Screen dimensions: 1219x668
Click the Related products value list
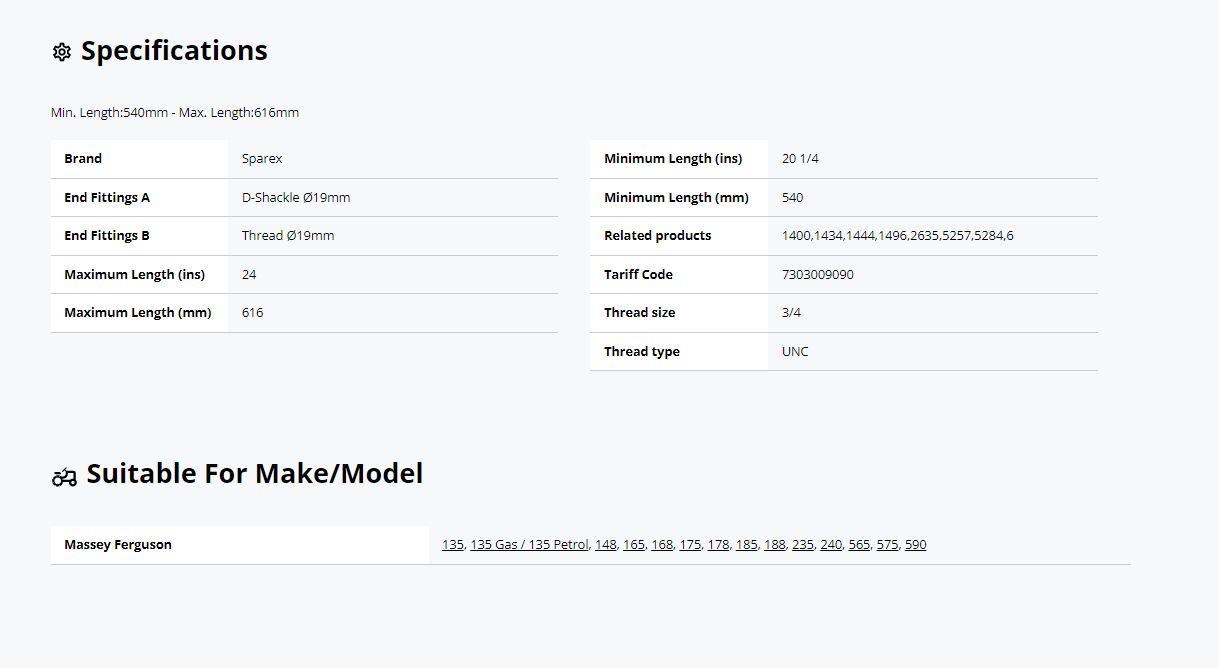pyautogui.click(x=897, y=236)
